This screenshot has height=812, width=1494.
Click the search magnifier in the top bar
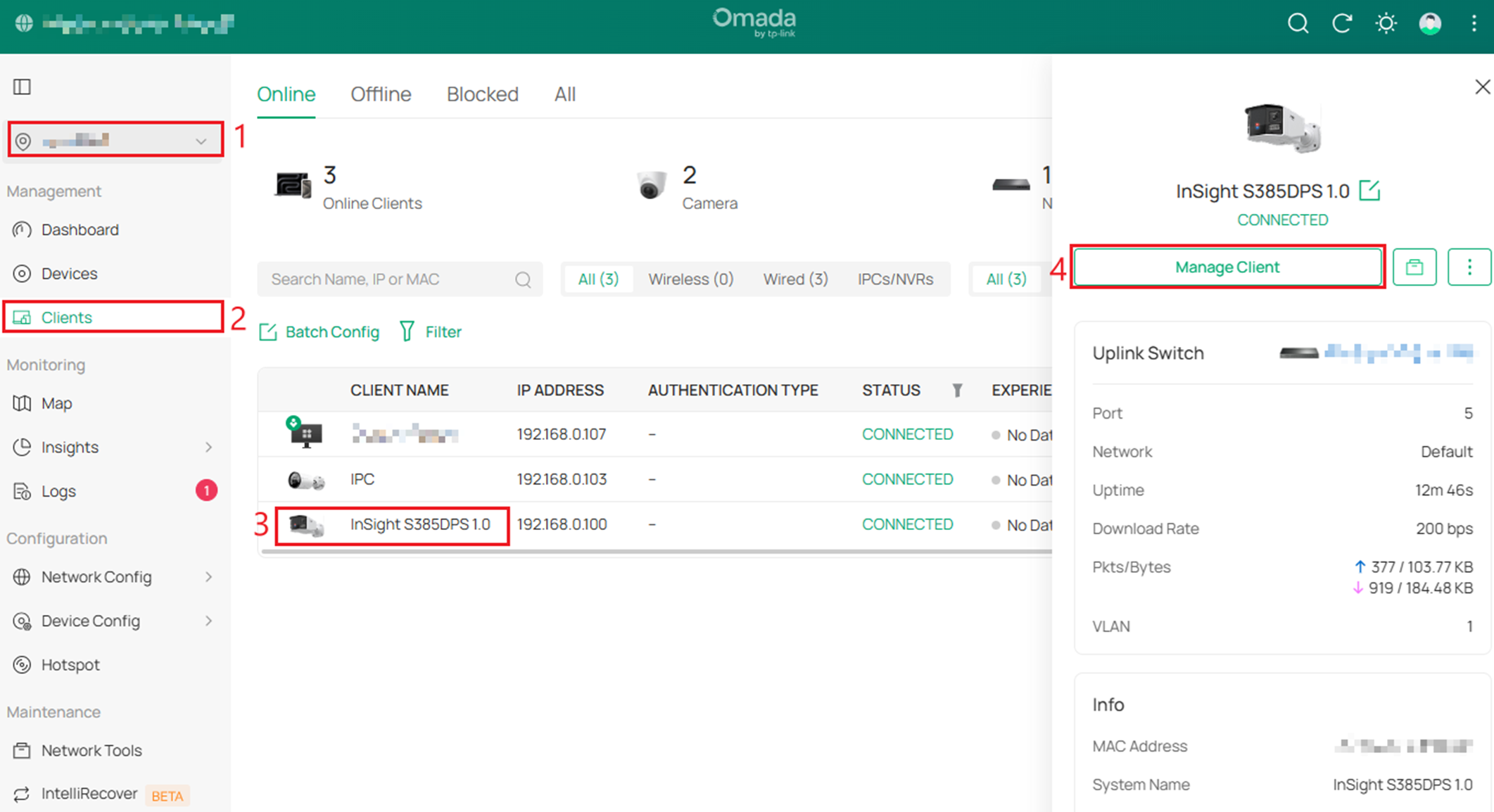click(1298, 23)
